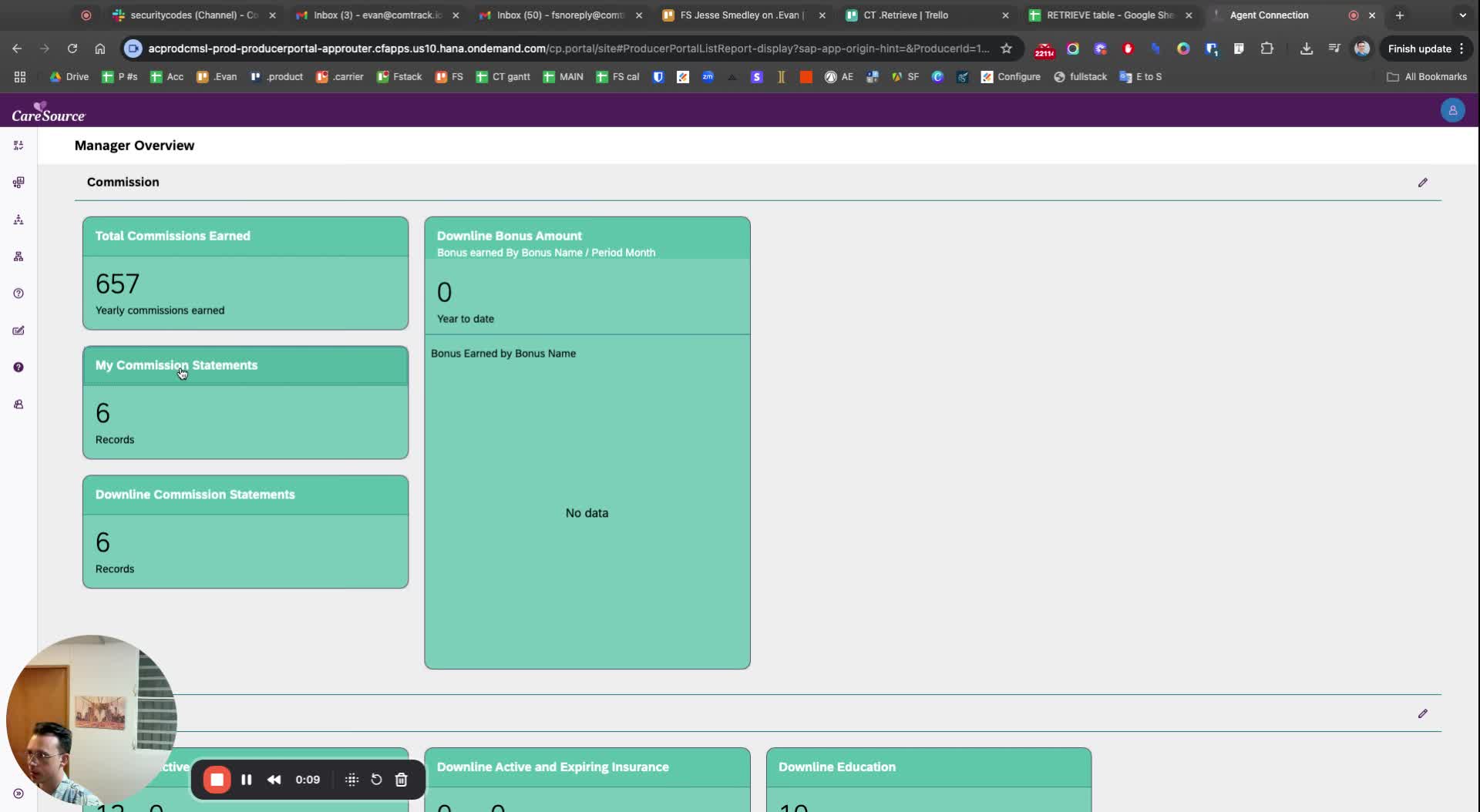
Task: Switch to Inbox (3) evan Gmail tab
Action: [x=377, y=15]
